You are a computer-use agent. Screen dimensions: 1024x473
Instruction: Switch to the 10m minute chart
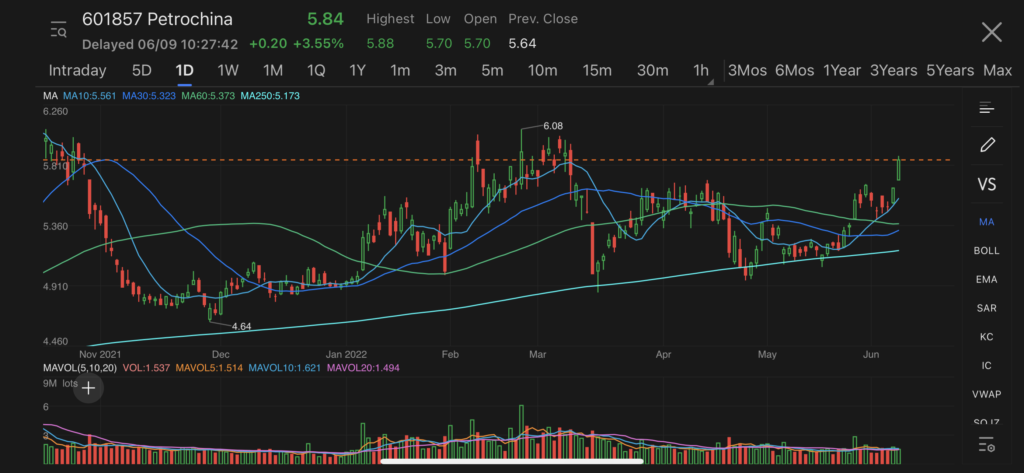click(x=542, y=71)
